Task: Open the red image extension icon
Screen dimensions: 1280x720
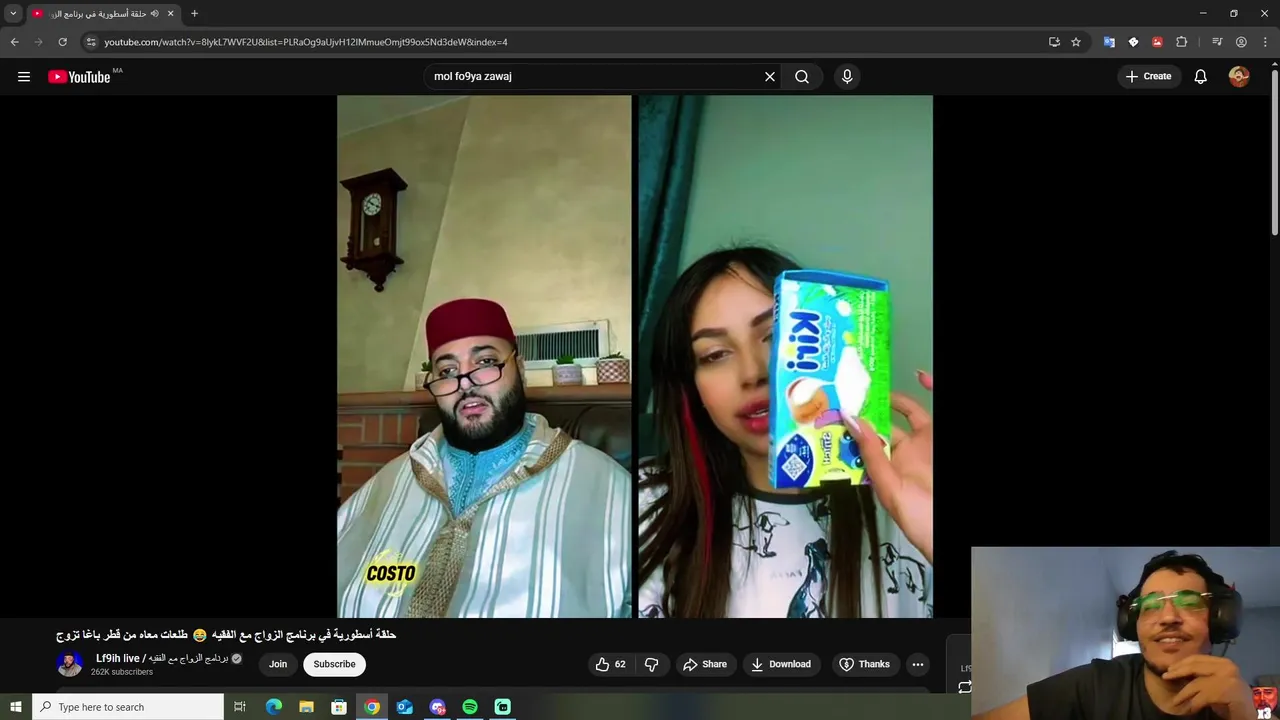Action: tap(1157, 42)
